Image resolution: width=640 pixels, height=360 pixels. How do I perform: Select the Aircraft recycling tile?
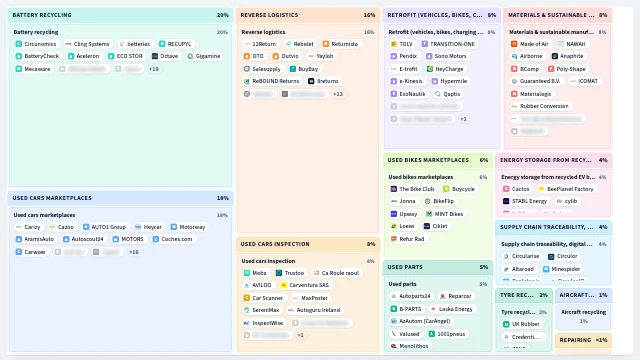(x=583, y=316)
